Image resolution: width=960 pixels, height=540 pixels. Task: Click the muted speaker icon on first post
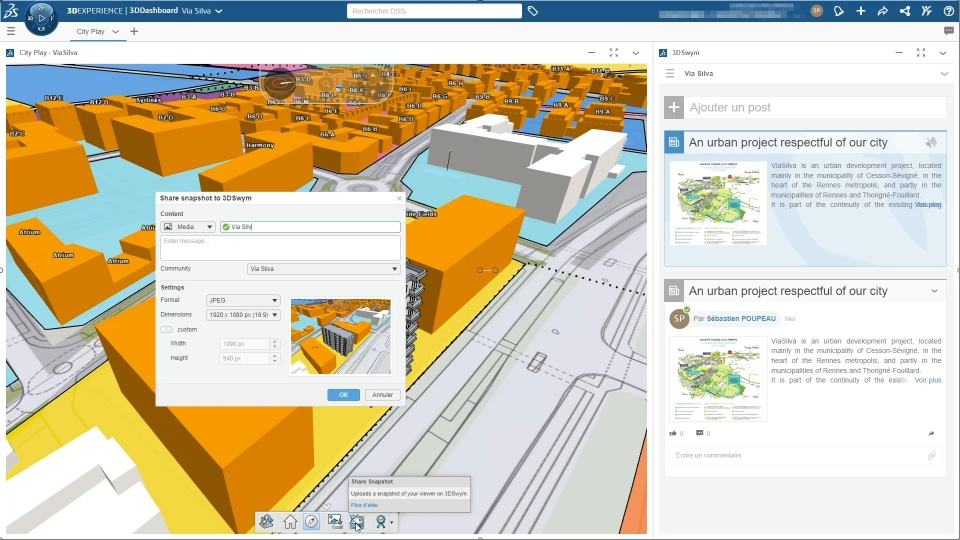click(x=931, y=143)
